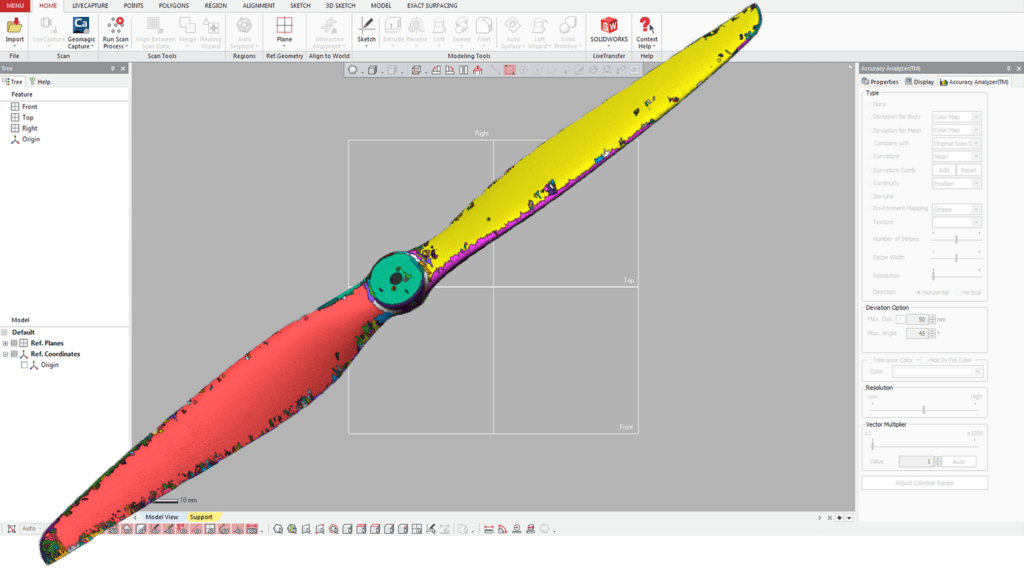Run Scan Process from the Scan group
Screen dimensions: 1024x577
coord(116,30)
